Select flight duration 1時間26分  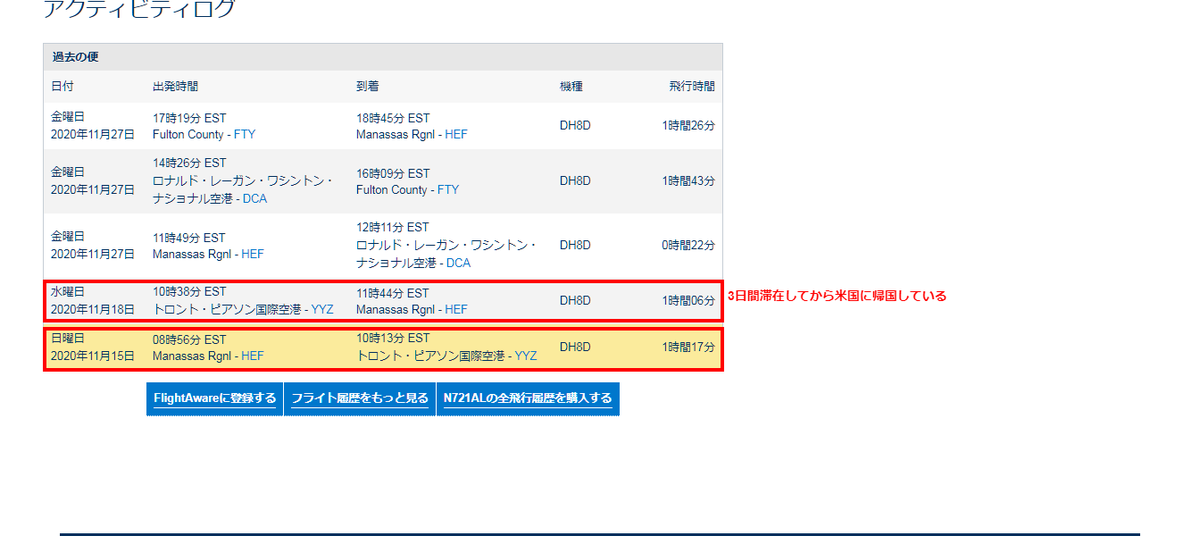(x=688, y=125)
